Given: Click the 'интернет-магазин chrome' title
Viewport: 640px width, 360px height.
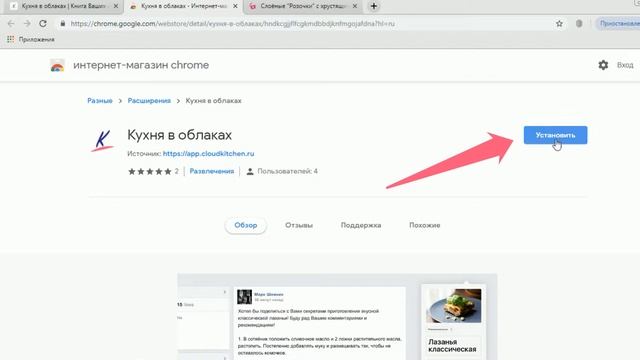Looking at the screenshot, I should [x=141, y=65].
